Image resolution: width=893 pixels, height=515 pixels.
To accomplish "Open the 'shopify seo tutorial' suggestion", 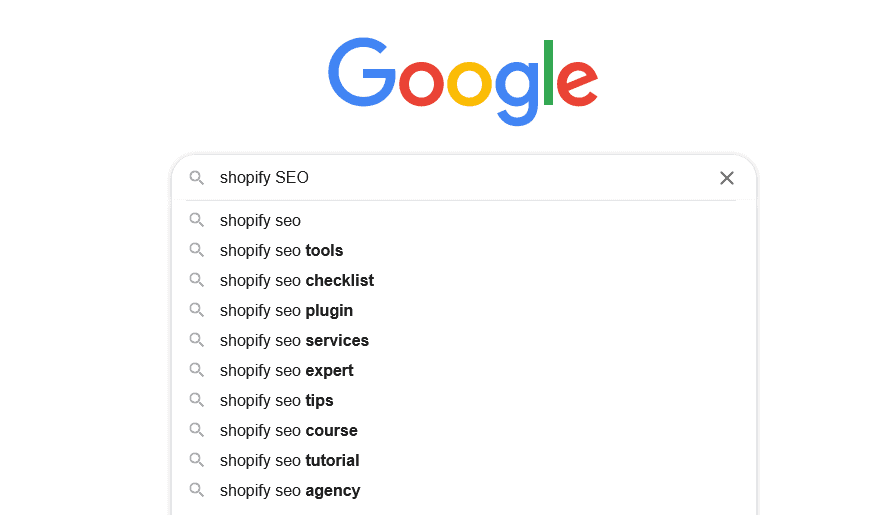I will [x=464, y=460].
